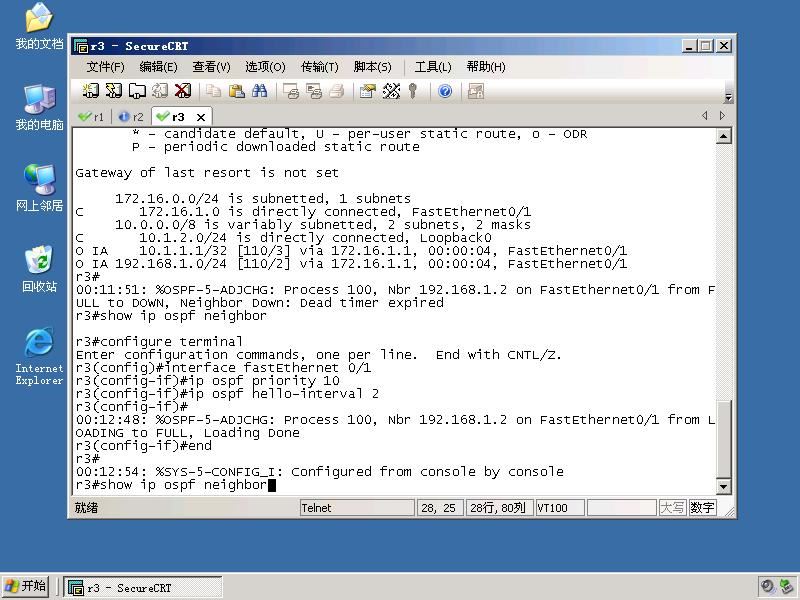Open the 帮助(H) menu
The width and height of the screenshot is (800, 600).
pos(486,67)
